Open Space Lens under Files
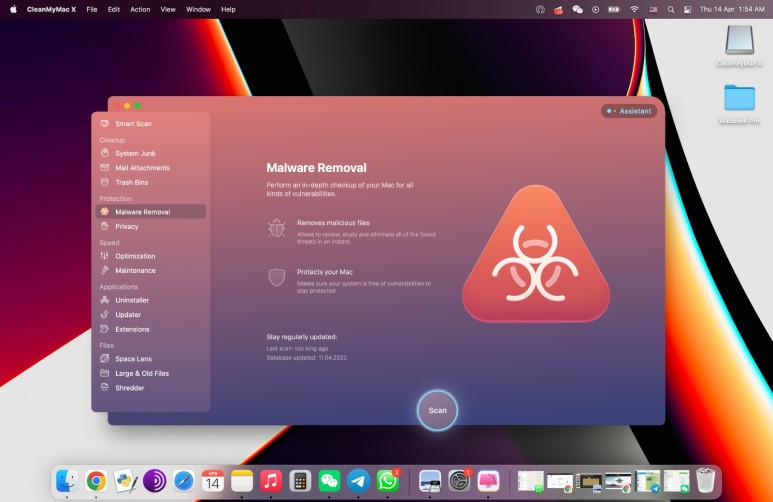The width and height of the screenshot is (773, 502). 133,359
